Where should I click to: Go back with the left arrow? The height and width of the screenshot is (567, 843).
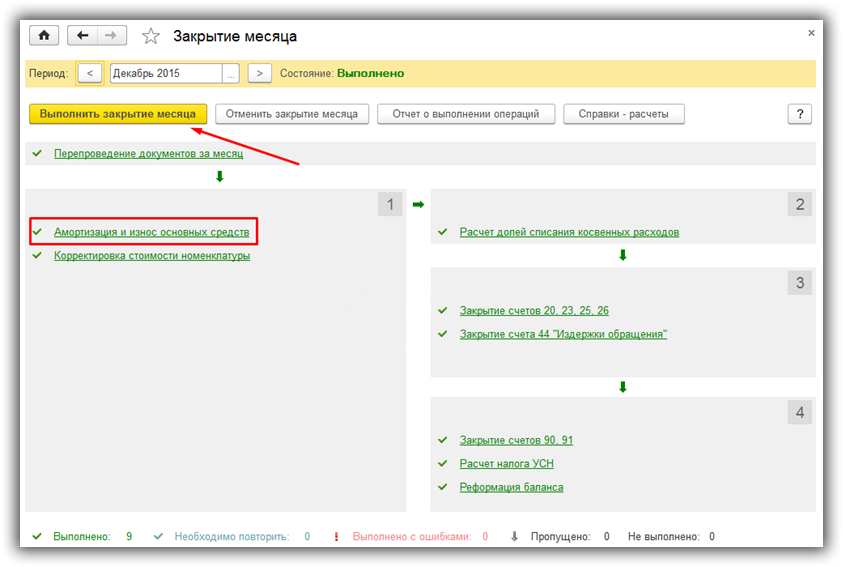83,36
